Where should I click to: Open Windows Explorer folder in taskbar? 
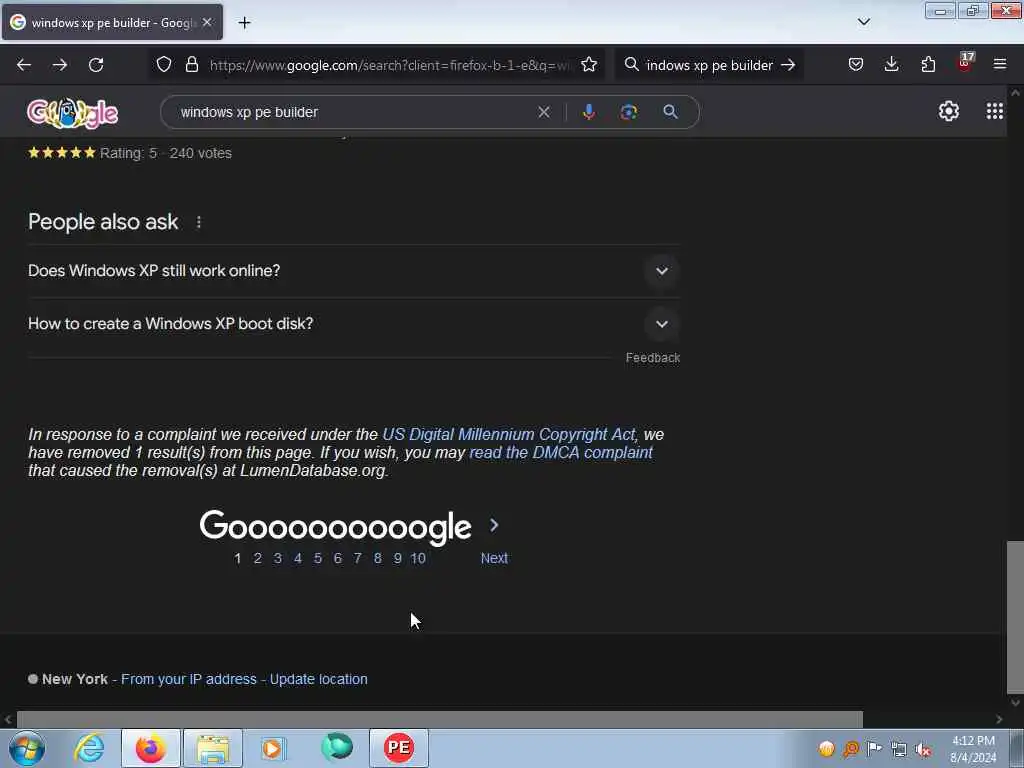(x=213, y=748)
